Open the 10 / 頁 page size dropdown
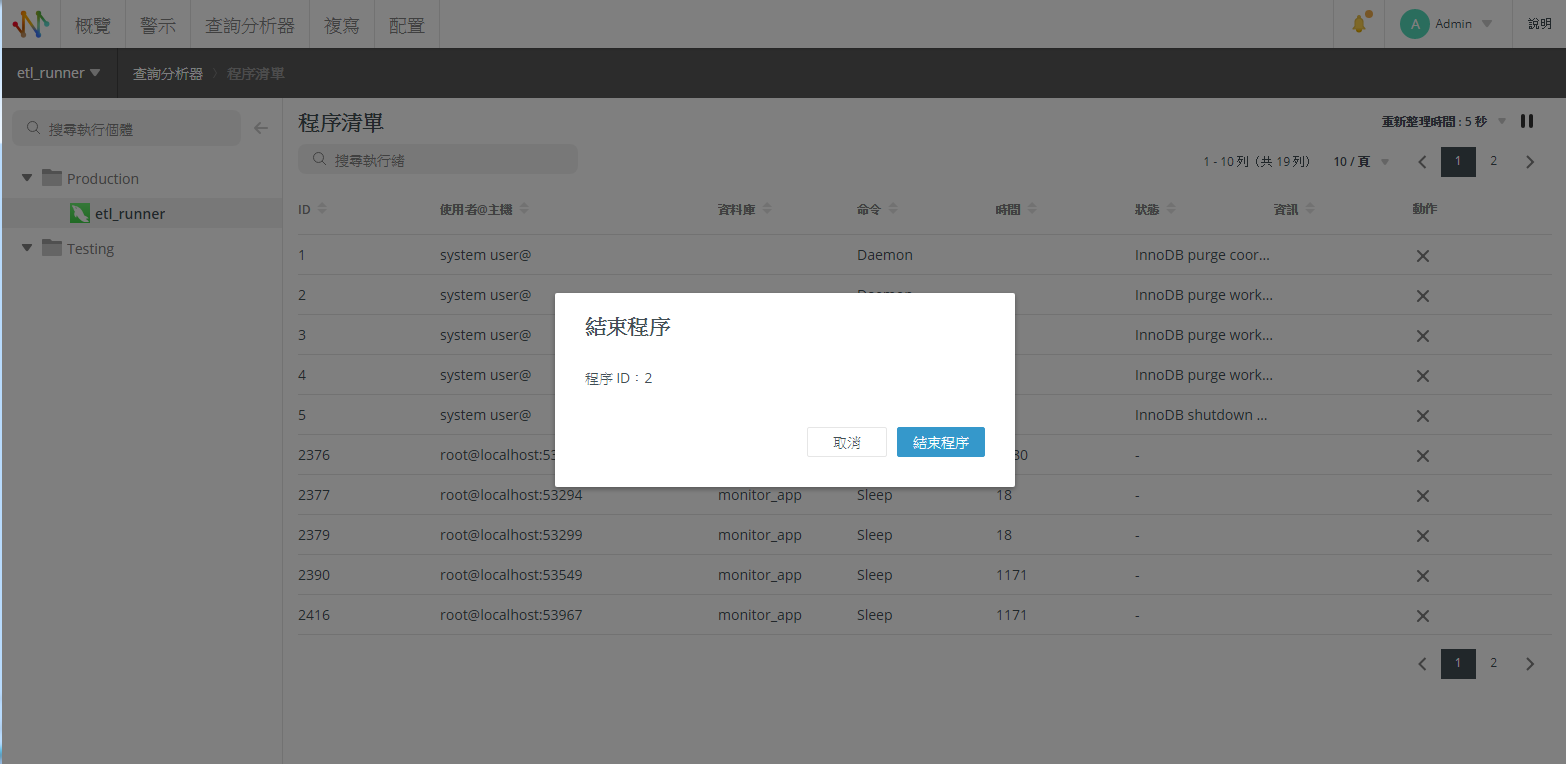 1361,162
